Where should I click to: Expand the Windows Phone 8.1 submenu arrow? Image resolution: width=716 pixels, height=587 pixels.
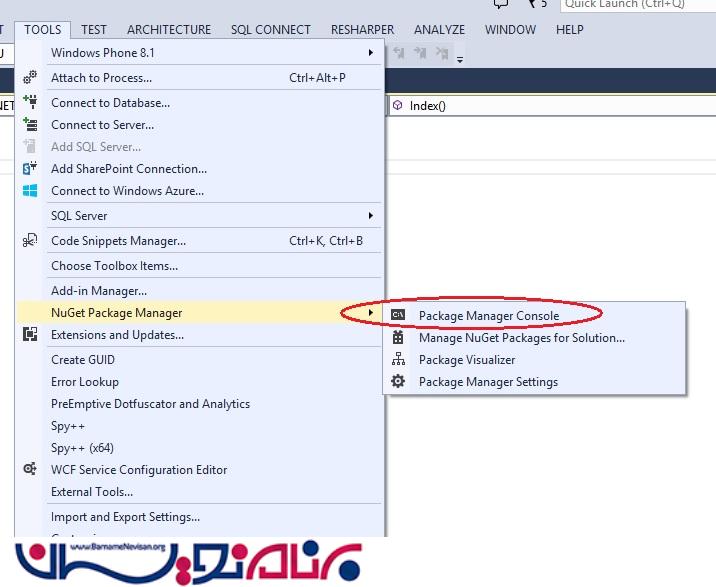pyautogui.click(x=370, y=52)
